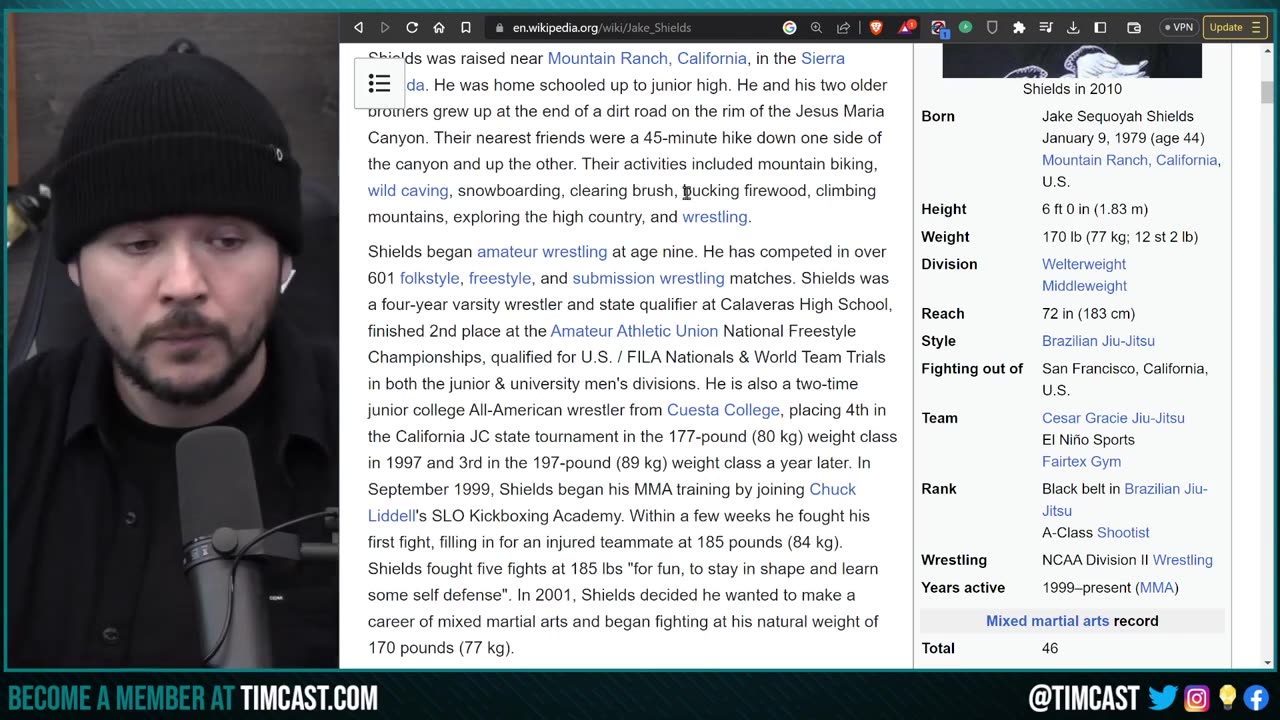Open the amateur wrestling link
Screen dimensions: 1280x720
[x=542, y=251]
